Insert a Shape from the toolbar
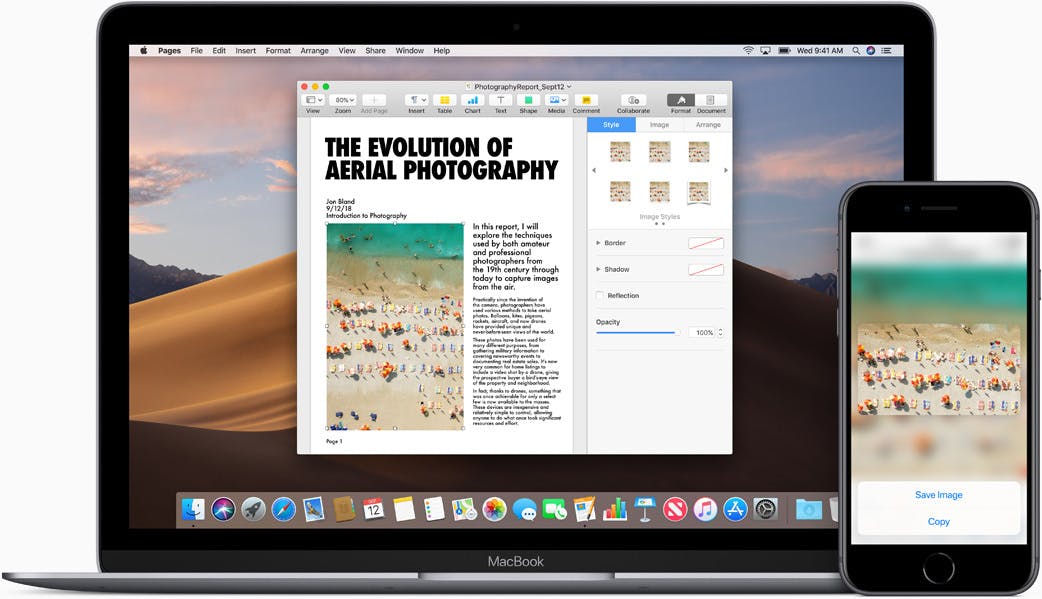Viewport: 1042px width, 599px height. coord(528,100)
